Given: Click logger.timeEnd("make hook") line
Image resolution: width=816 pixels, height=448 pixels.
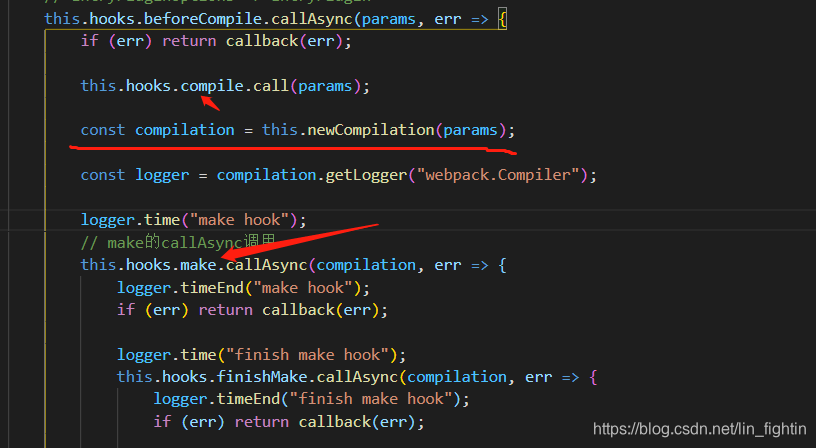Looking at the screenshot, I should click(x=243, y=288).
